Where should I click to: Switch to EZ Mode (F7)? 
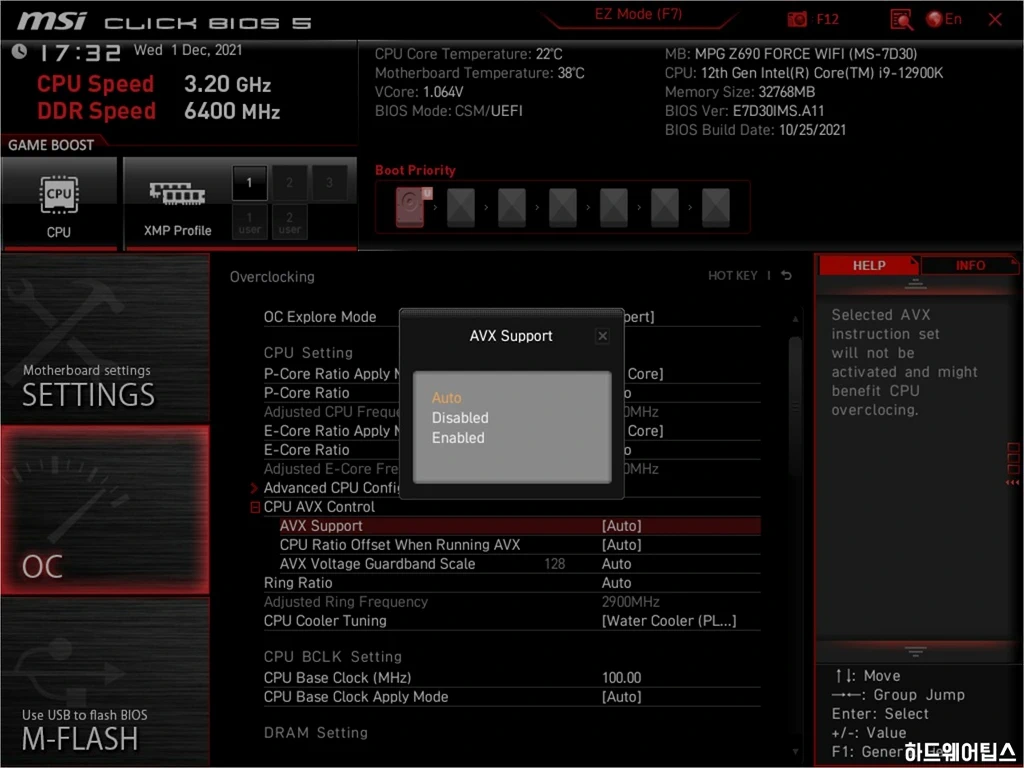638,14
